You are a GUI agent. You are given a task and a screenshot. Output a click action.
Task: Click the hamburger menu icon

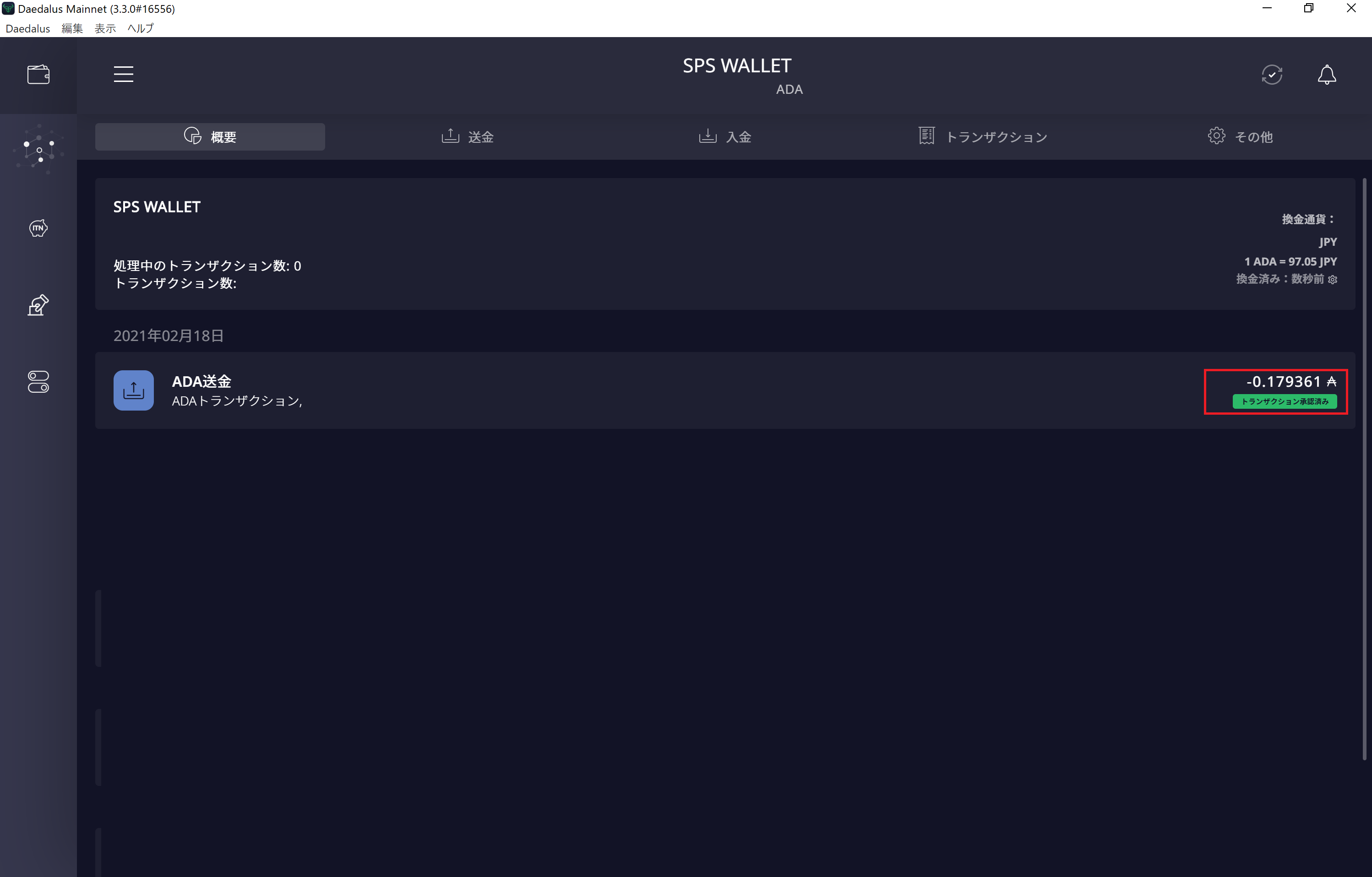pyautogui.click(x=123, y=74)
